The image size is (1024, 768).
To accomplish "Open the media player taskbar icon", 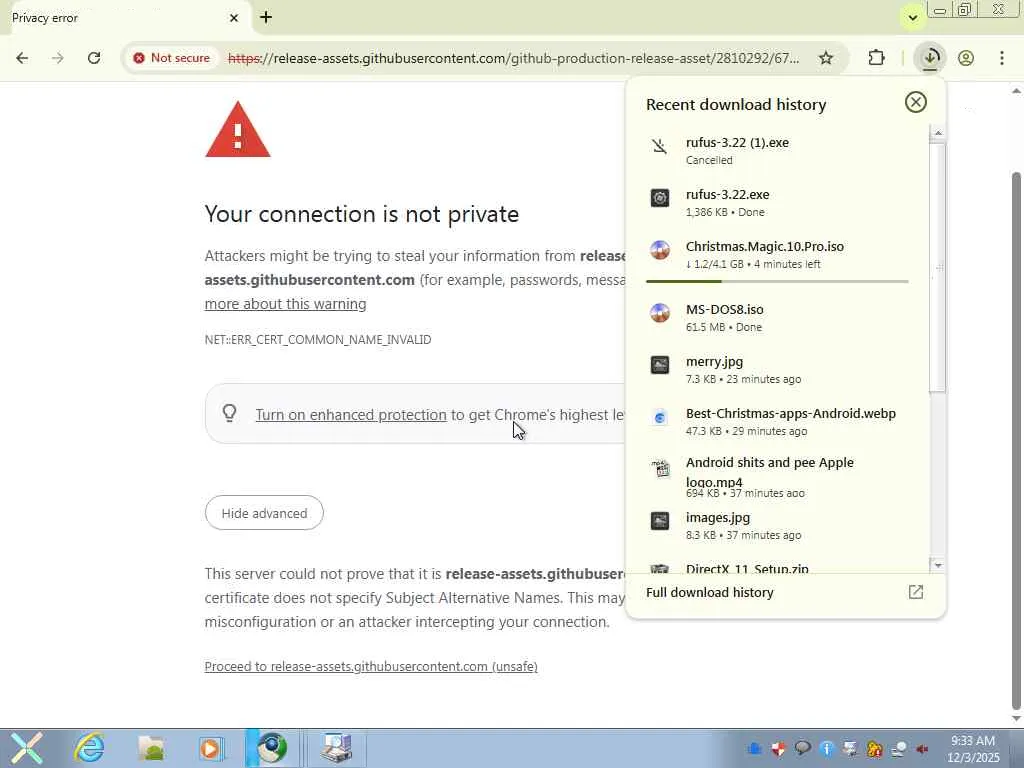I will [210, 748].
